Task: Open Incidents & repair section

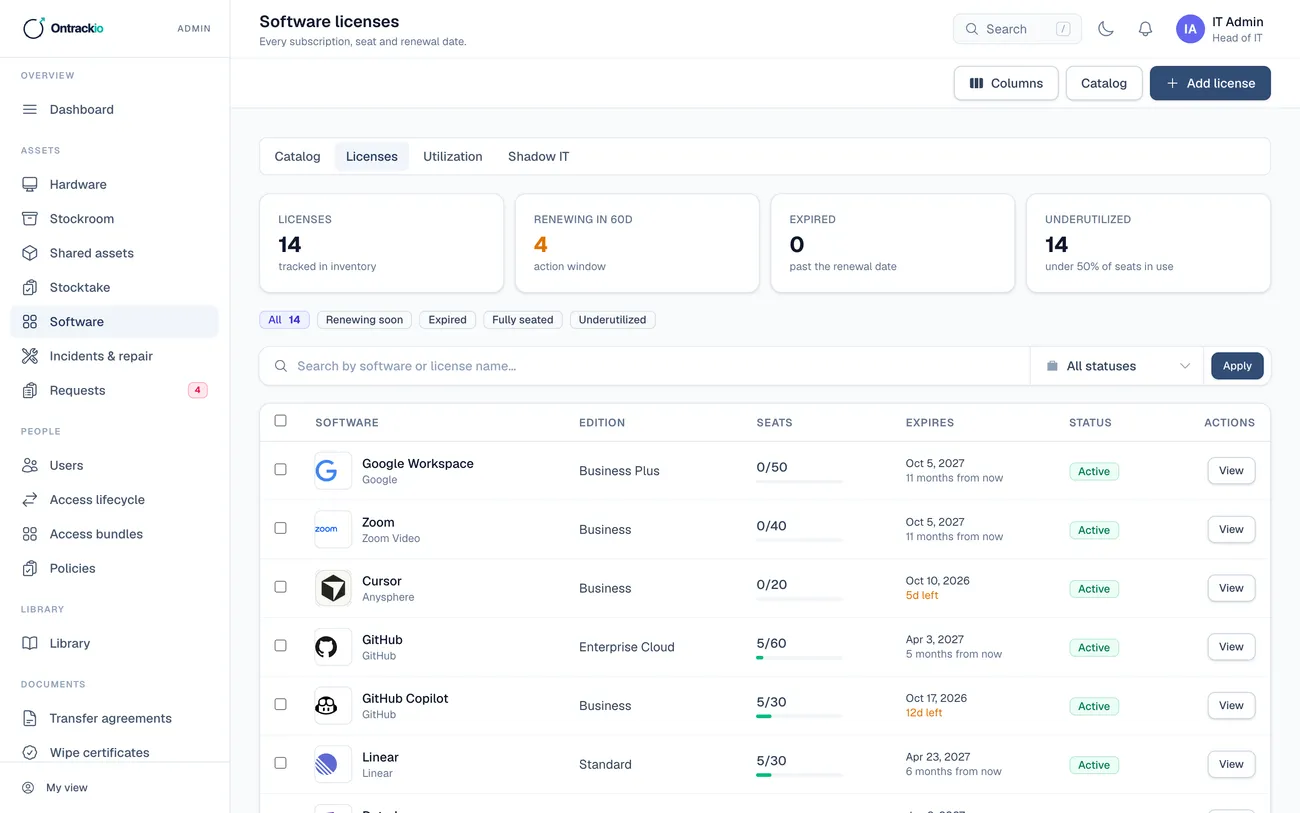Action: tap(114, 356)
